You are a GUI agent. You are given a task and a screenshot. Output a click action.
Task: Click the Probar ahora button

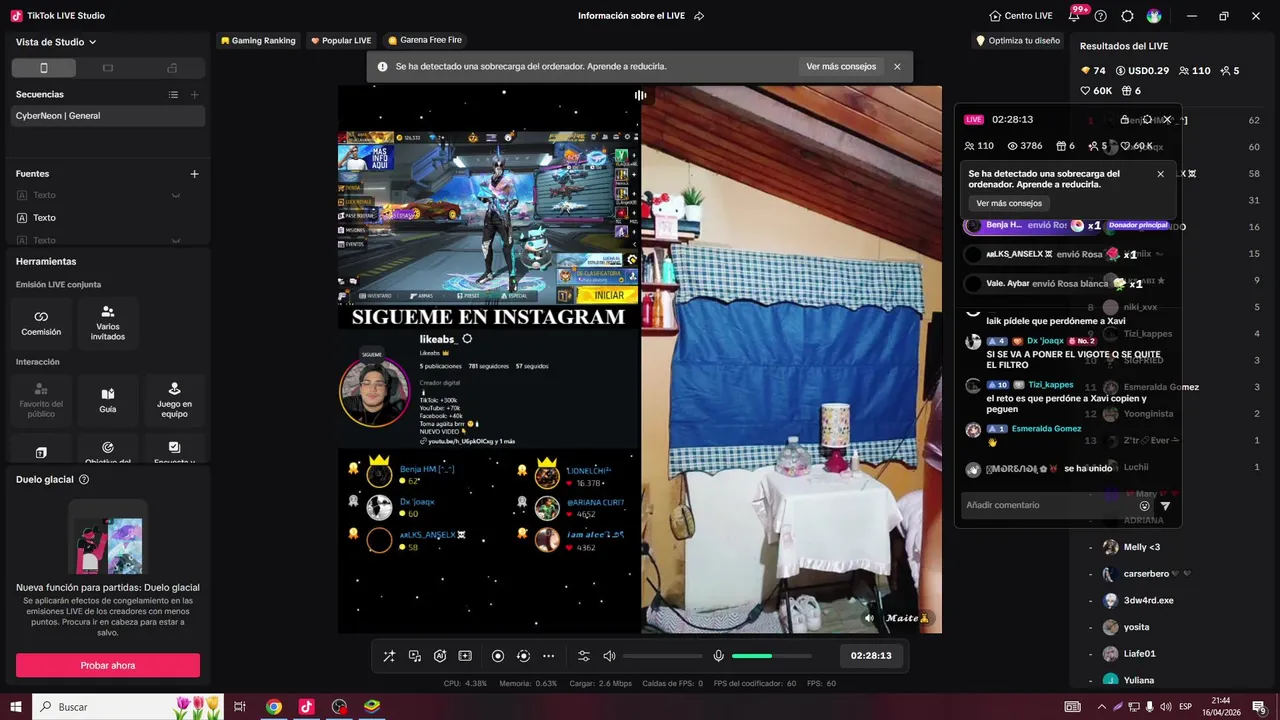click(x=108, y=665)
